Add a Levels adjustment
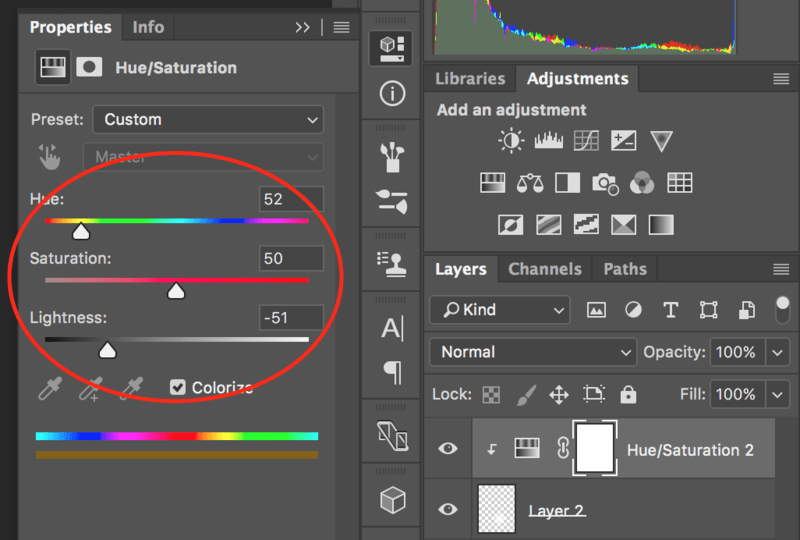800x540 pixels. point(548,140)
